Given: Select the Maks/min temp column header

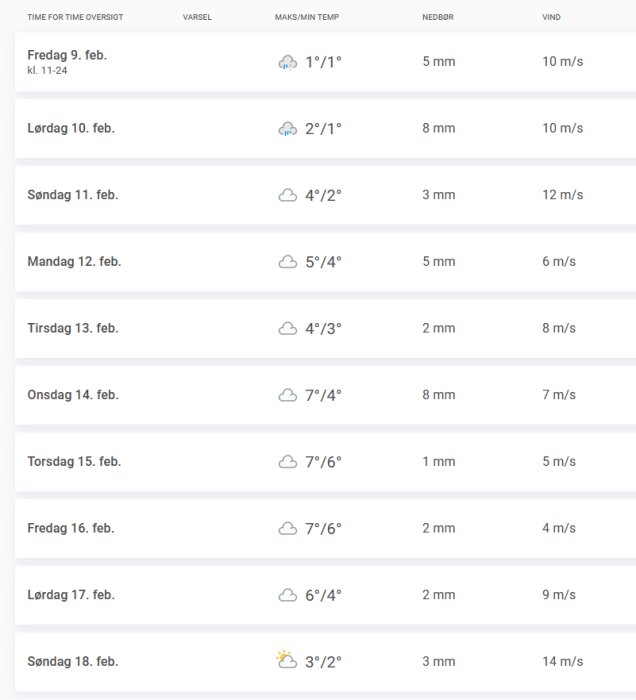Looking at the screenshot, I should click(307, 17).
